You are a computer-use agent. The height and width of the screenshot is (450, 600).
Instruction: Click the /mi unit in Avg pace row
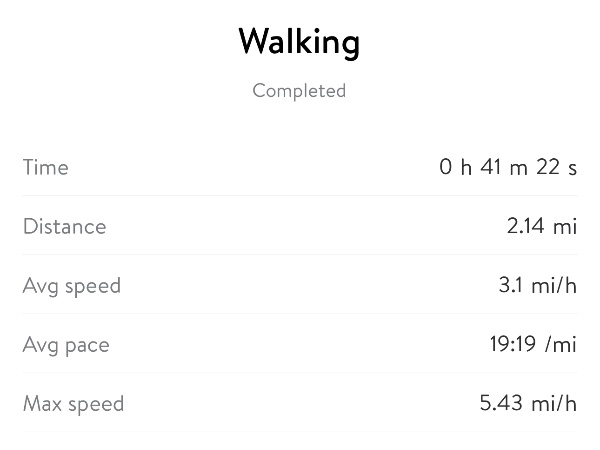pyautogui.click(x=561, y=345)
